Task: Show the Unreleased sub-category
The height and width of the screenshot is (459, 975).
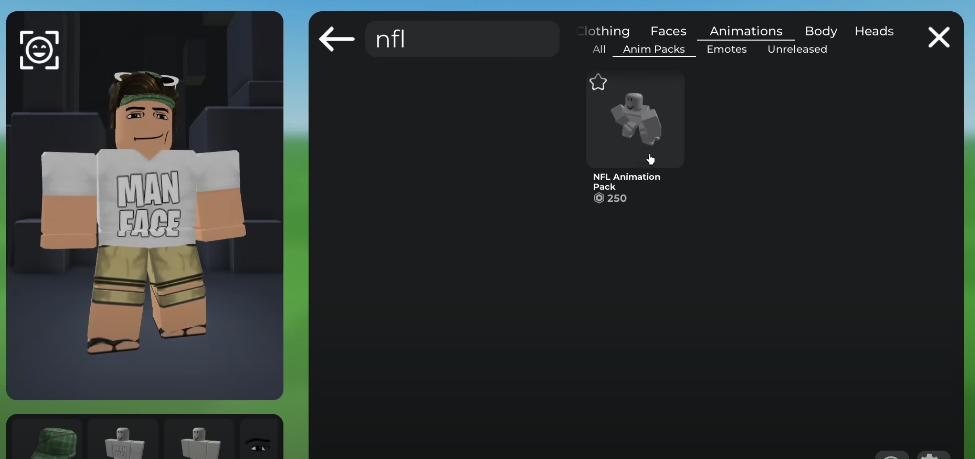Action: pyautogui.click(x=797, y=49)
